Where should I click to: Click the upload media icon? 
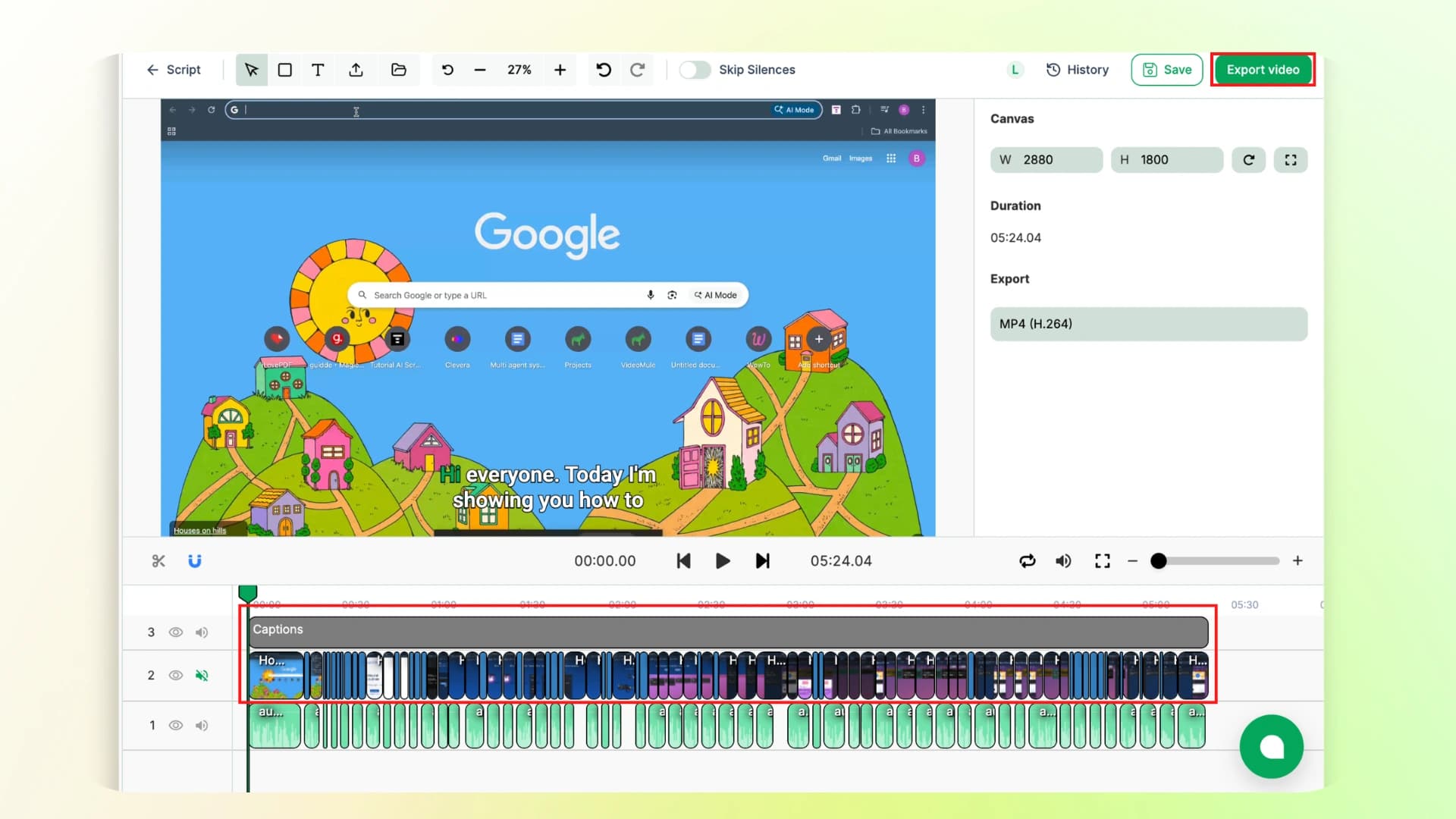[356, 69]
